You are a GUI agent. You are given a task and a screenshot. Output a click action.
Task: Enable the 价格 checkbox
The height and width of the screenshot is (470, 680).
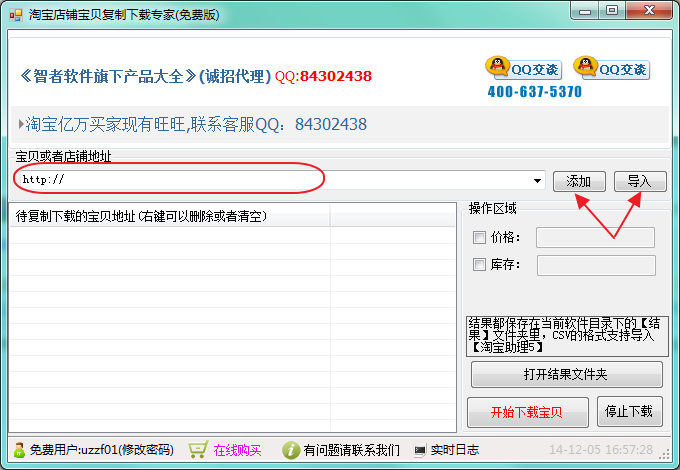pos(479,237)
